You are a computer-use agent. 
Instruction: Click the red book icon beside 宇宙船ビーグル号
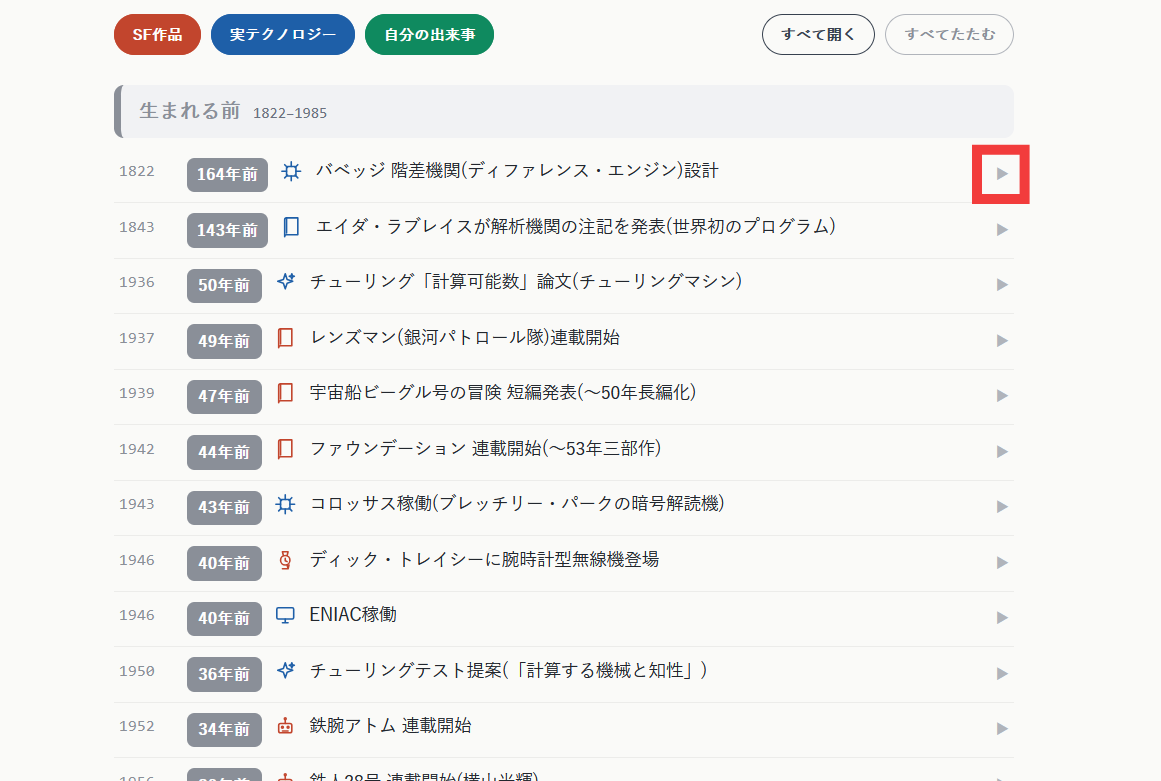coord(285,393)
